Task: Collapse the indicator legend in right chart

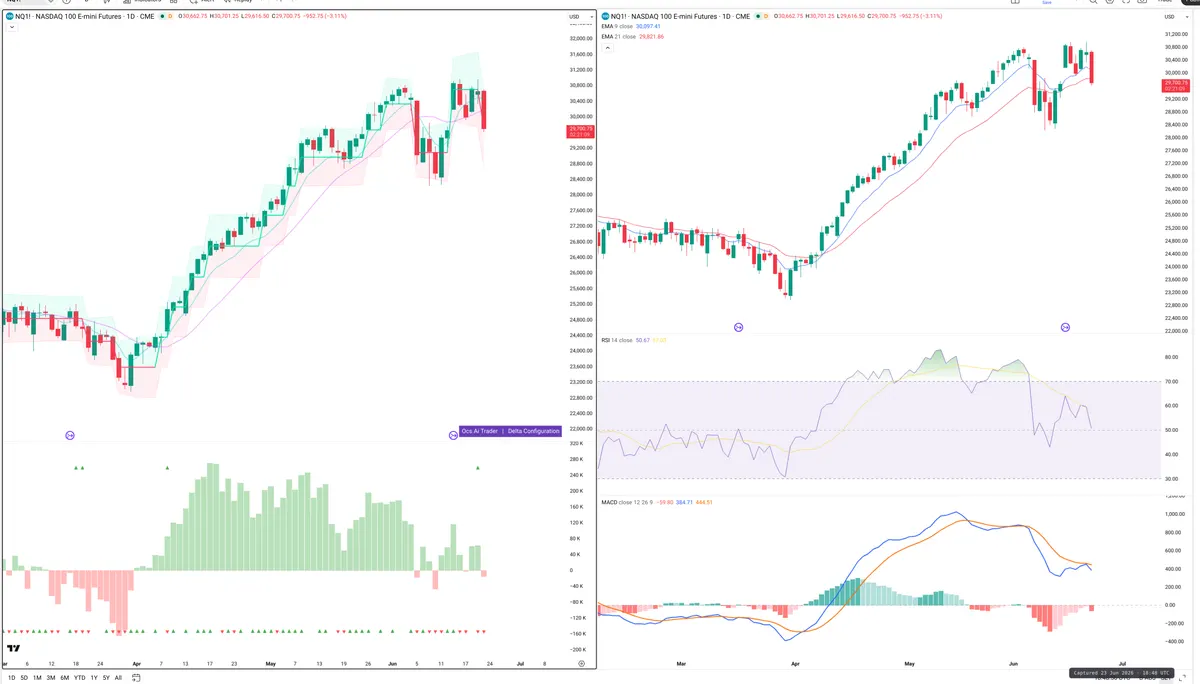Action: pos(606,47)
